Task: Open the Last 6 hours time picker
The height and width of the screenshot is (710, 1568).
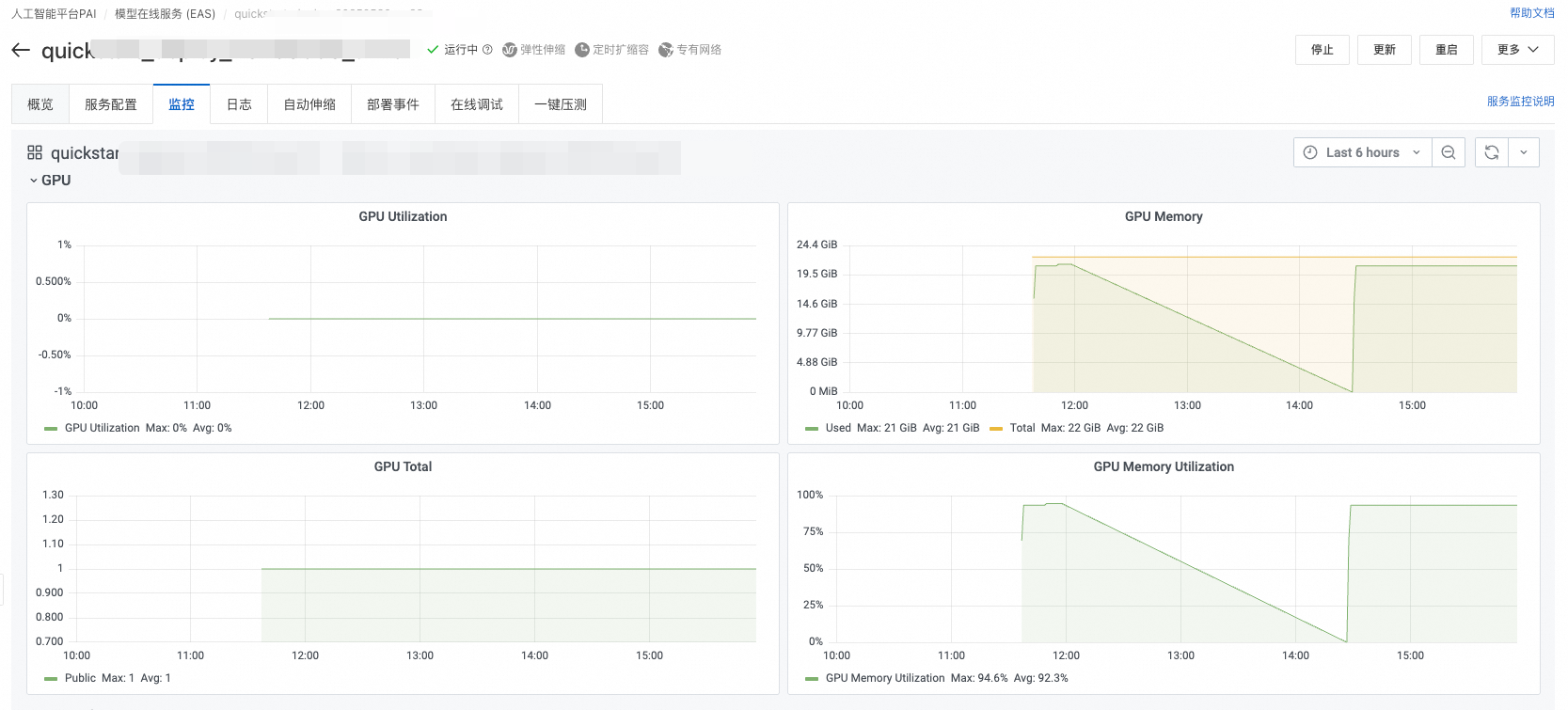Action: (x=1362, y=152)
